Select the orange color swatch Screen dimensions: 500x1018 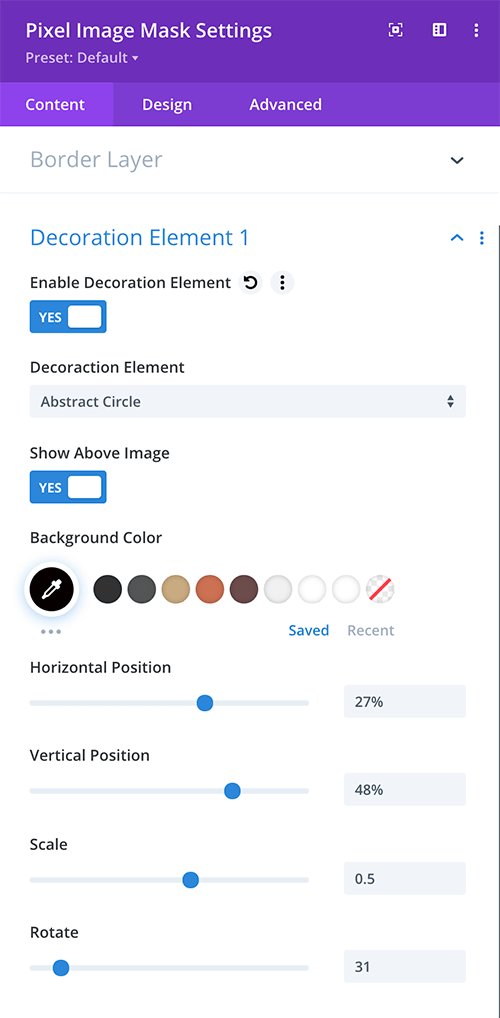pyautogui.click(x=210, y=590)
